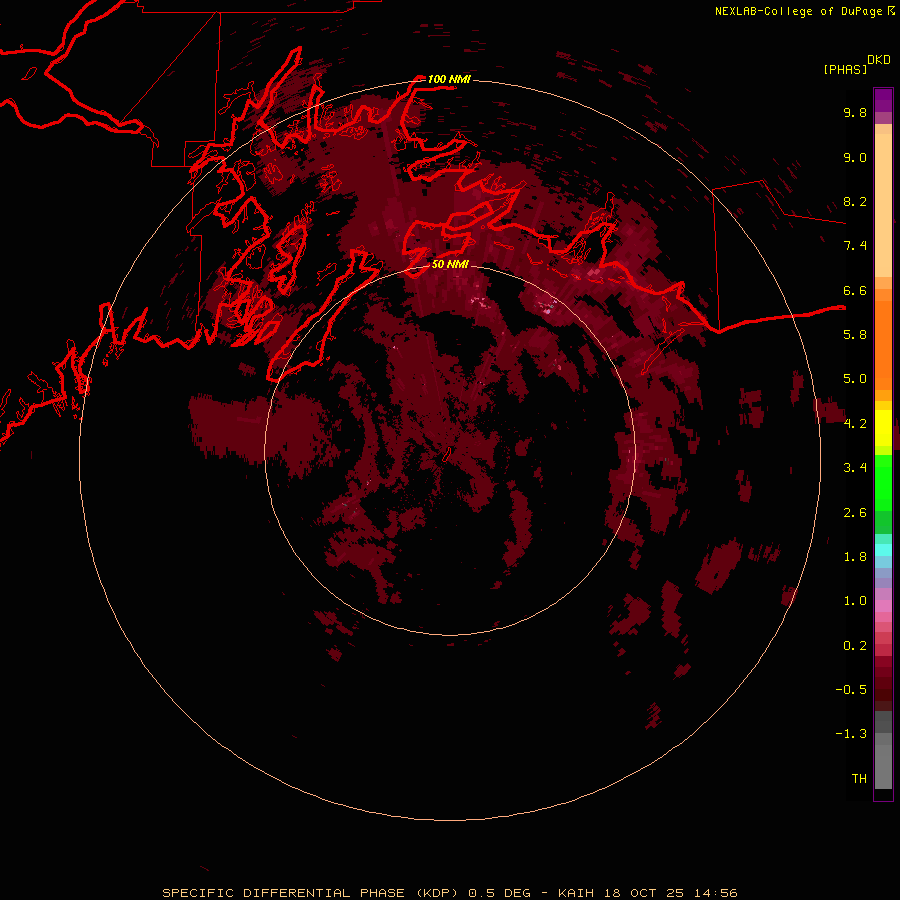Viewport: 900px width, 900px height.
Task: Click the 3.4 legend value
Action: (x=855, y=468)
